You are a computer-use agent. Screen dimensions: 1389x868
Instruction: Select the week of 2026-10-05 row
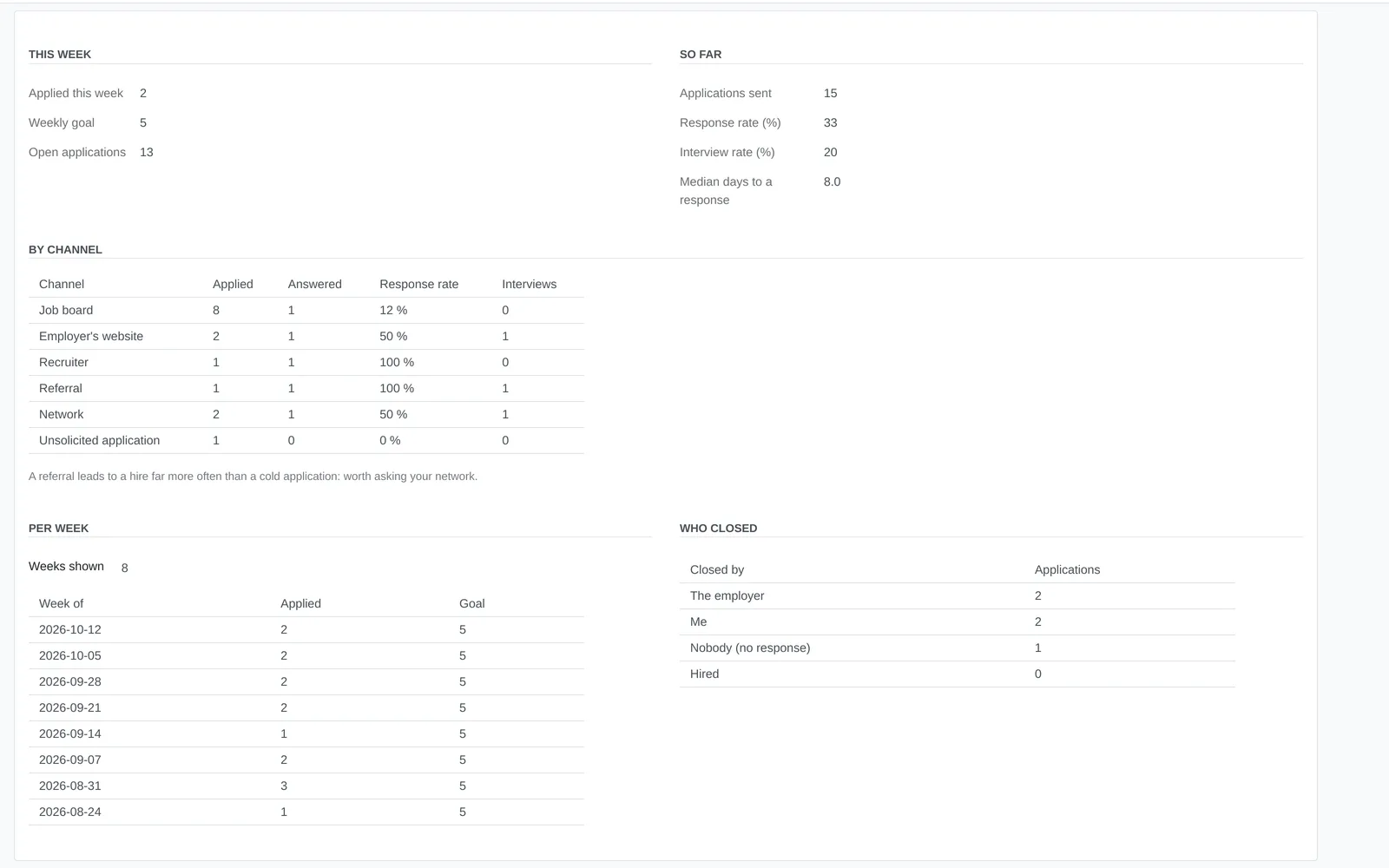coord(306,655)
